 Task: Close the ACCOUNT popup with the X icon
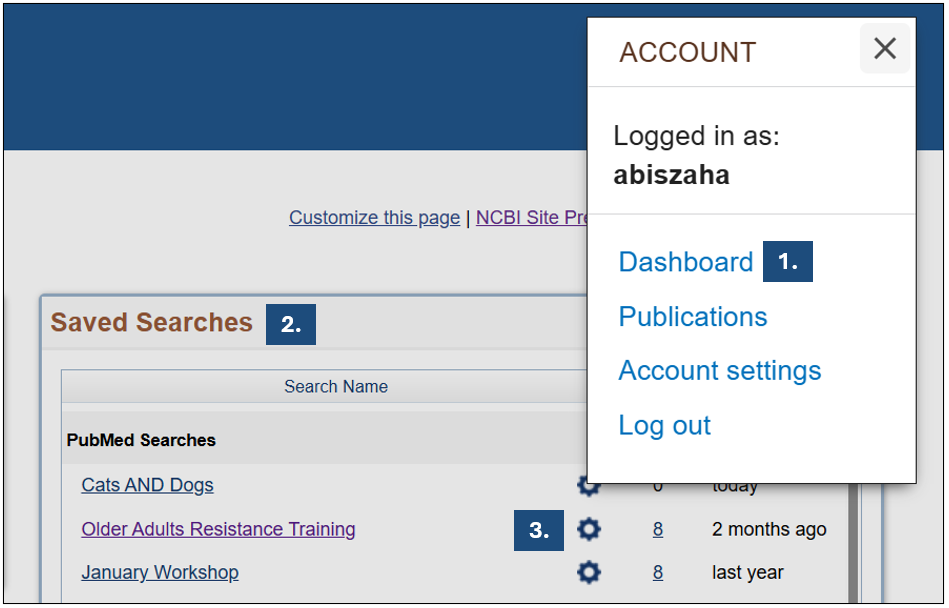pyautogui.click(x=884, y=48)
